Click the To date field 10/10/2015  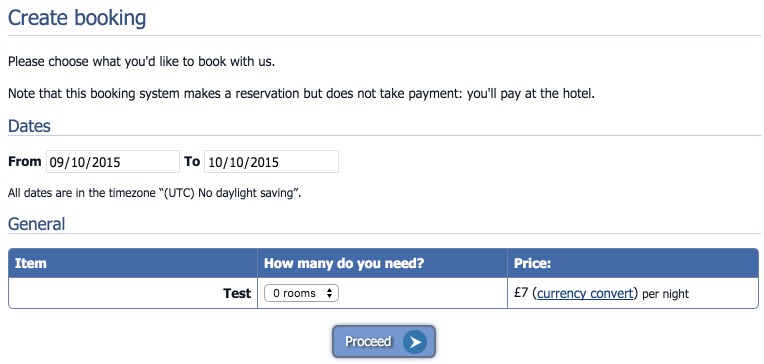coord(271,162)
